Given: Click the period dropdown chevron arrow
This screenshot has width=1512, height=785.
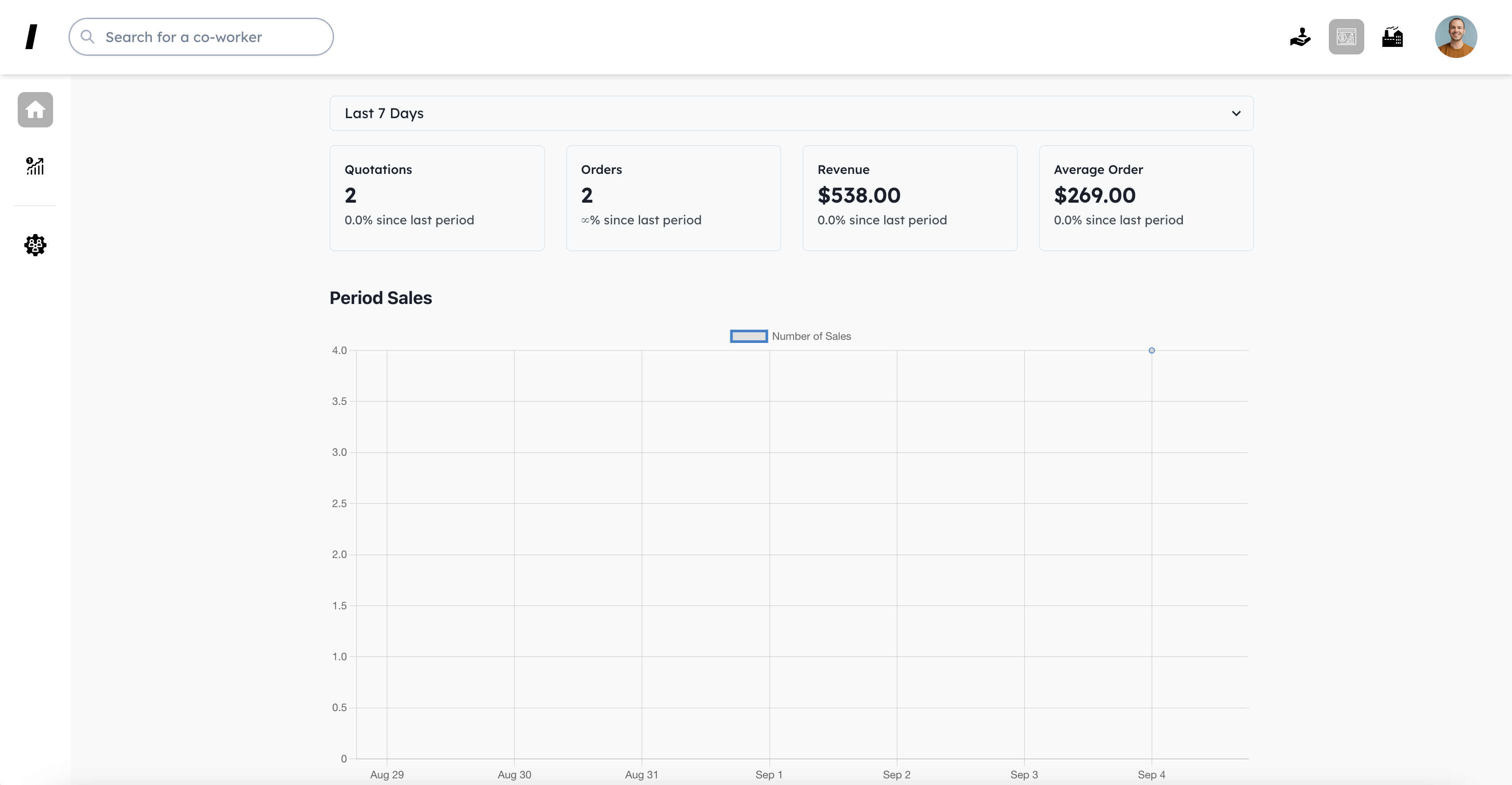Looking at the screenshot, I should 1236,113.
